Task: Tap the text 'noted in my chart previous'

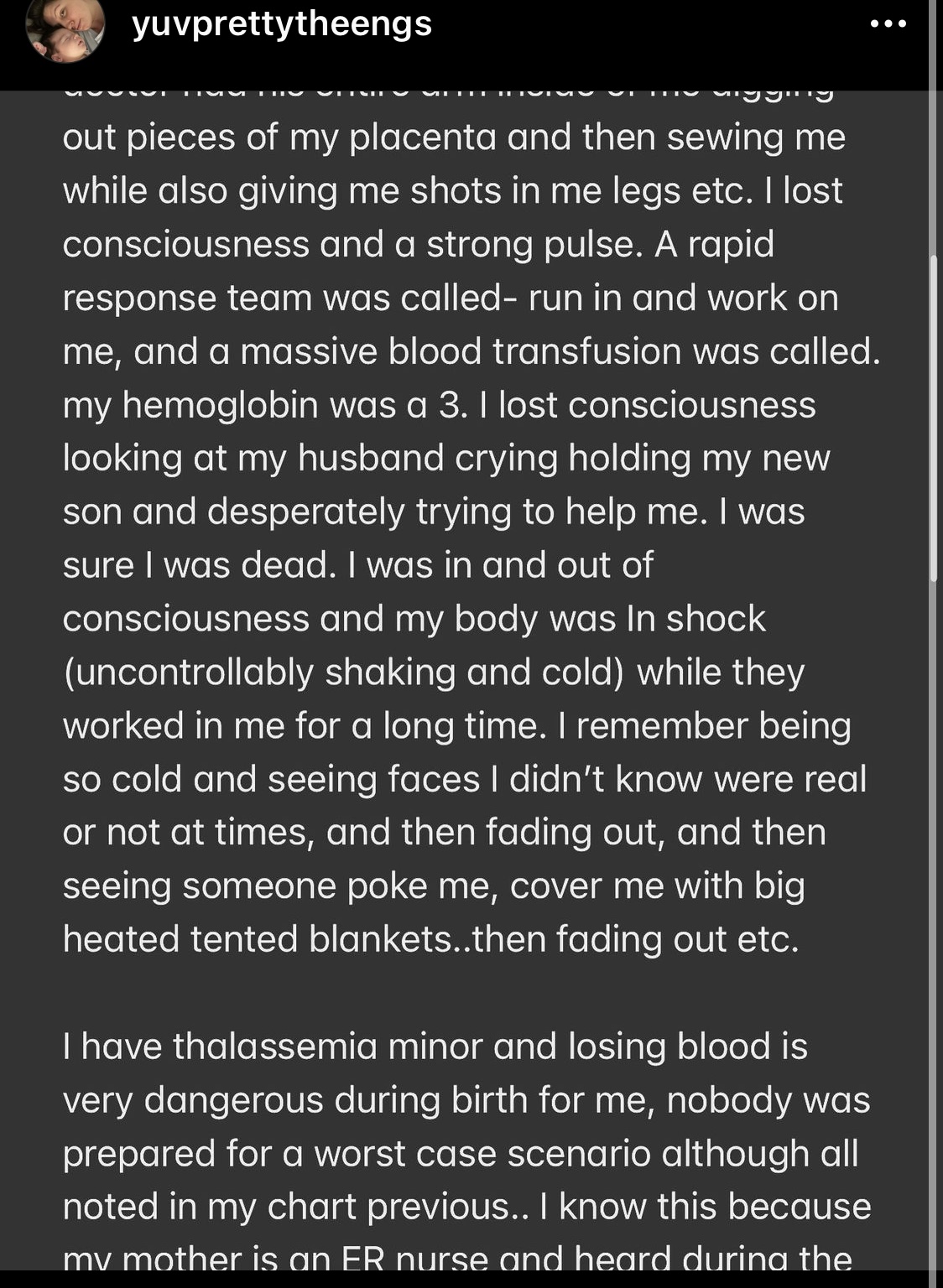Action: [287, 1207]
